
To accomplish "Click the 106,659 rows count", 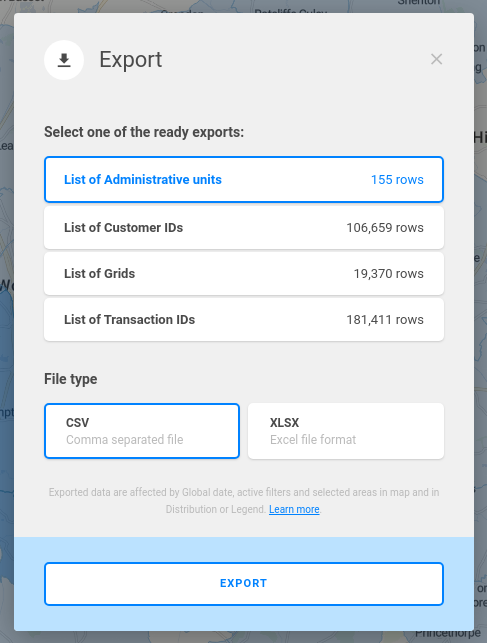I will coord(385,228).
